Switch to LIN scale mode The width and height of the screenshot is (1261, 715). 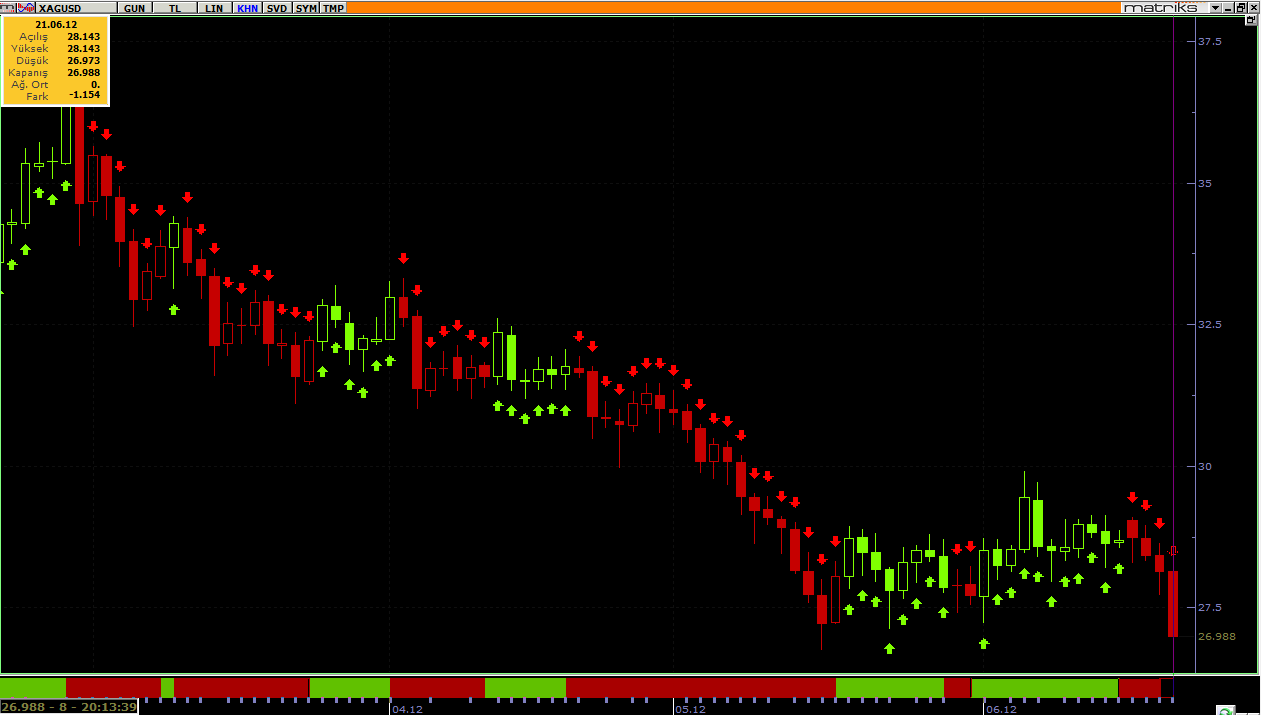point(214,8)
